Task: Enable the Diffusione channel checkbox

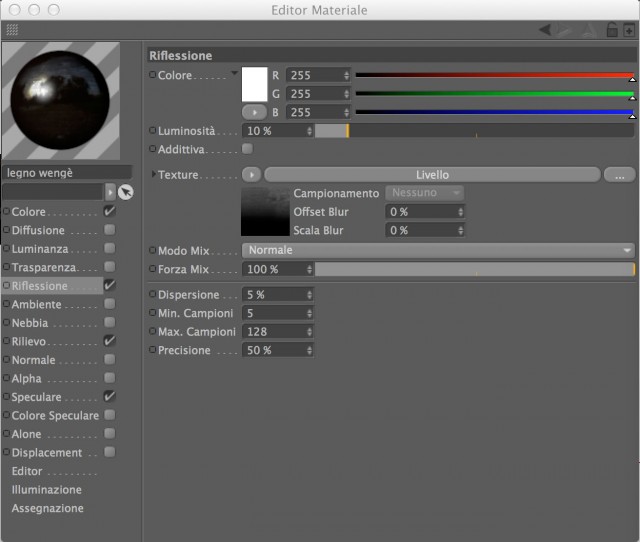Action: click(109, 230)
